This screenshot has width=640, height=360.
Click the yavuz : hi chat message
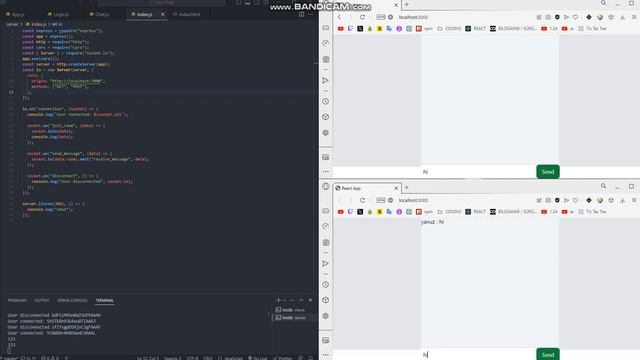432,222
